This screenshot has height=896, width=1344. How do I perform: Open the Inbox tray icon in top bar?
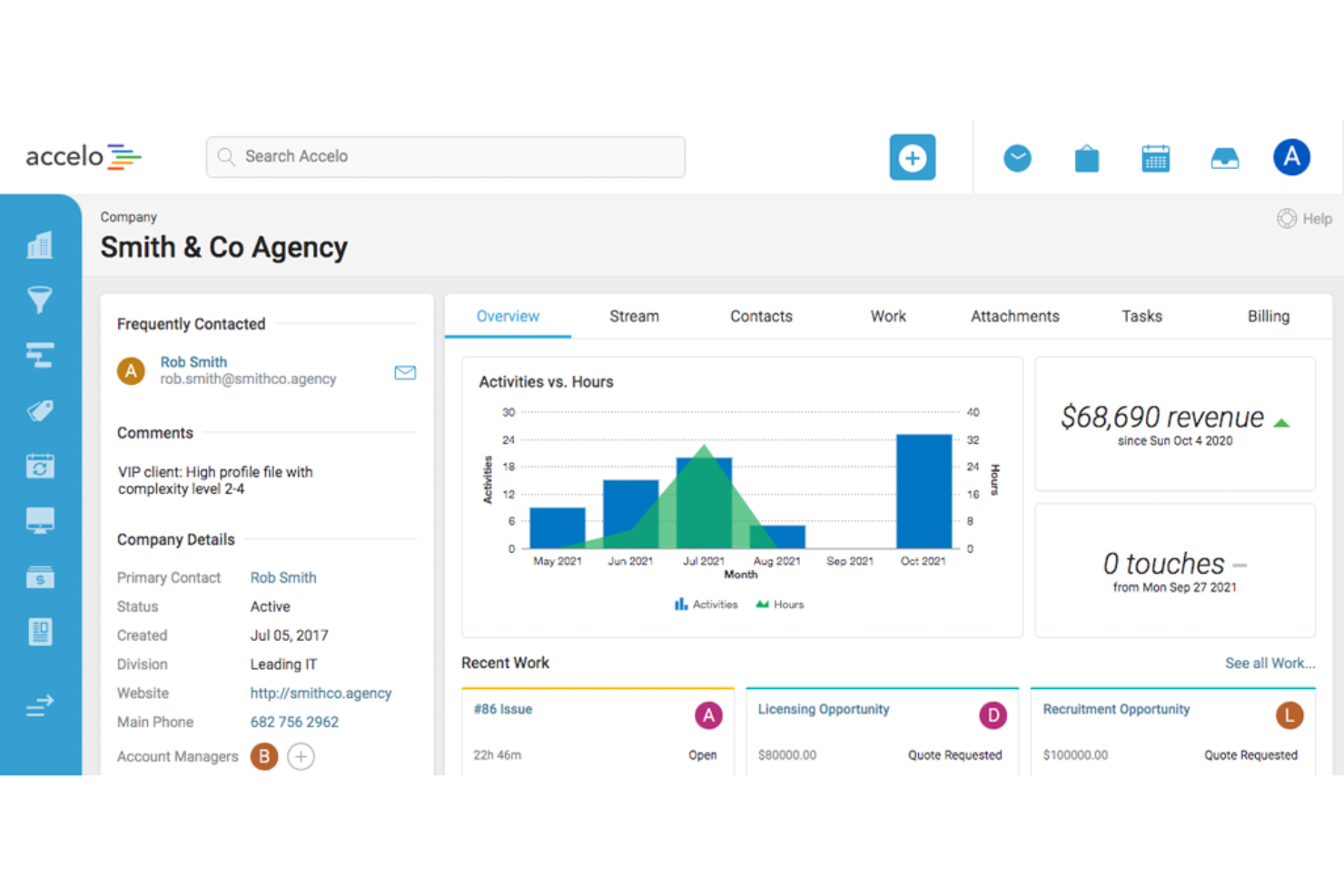click(x=1224, y=157)
